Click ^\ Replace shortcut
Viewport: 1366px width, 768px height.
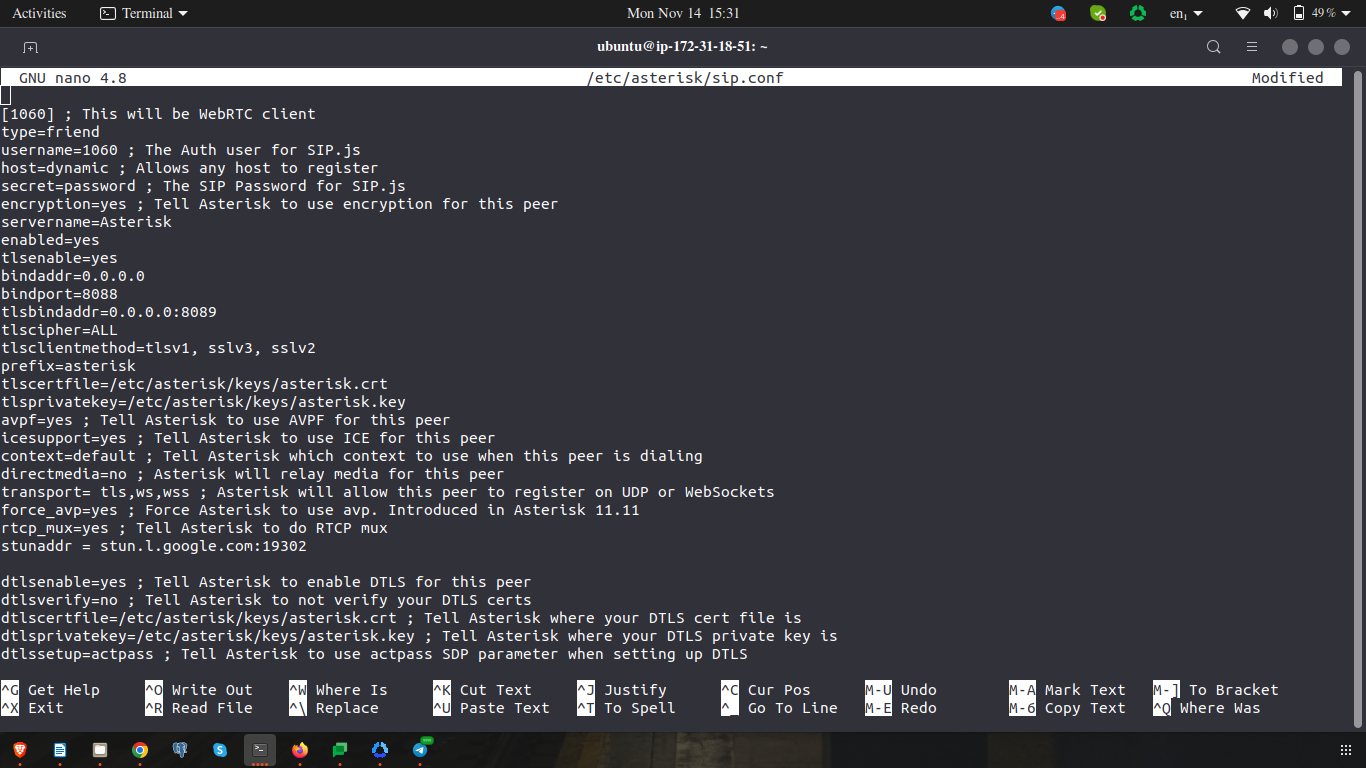point(334,708)
